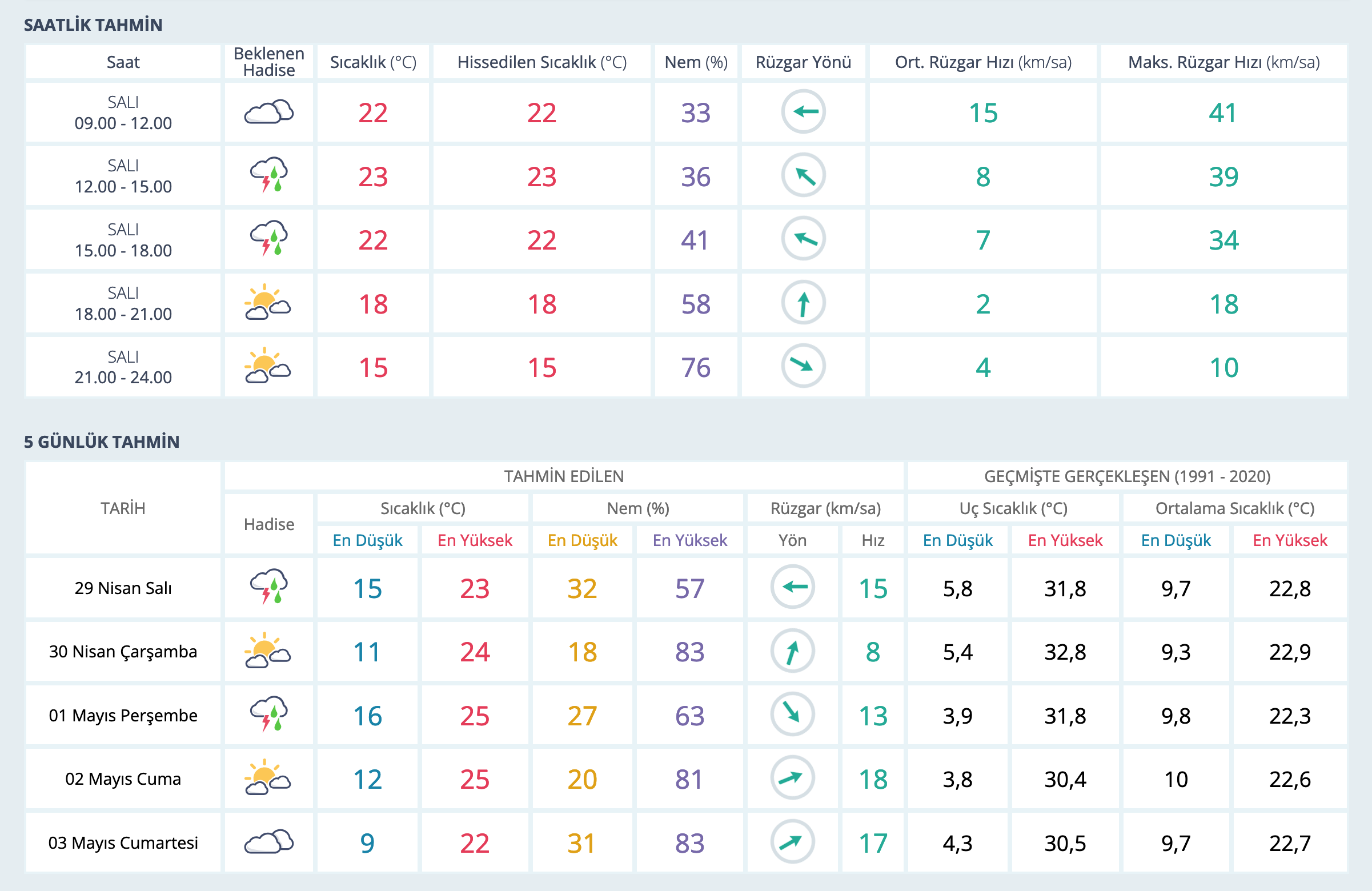The width and height of the screenshot is (1372, 891).
Task: Click the TAHMİN EDİLEN header cell
Action: coord(564,476)
